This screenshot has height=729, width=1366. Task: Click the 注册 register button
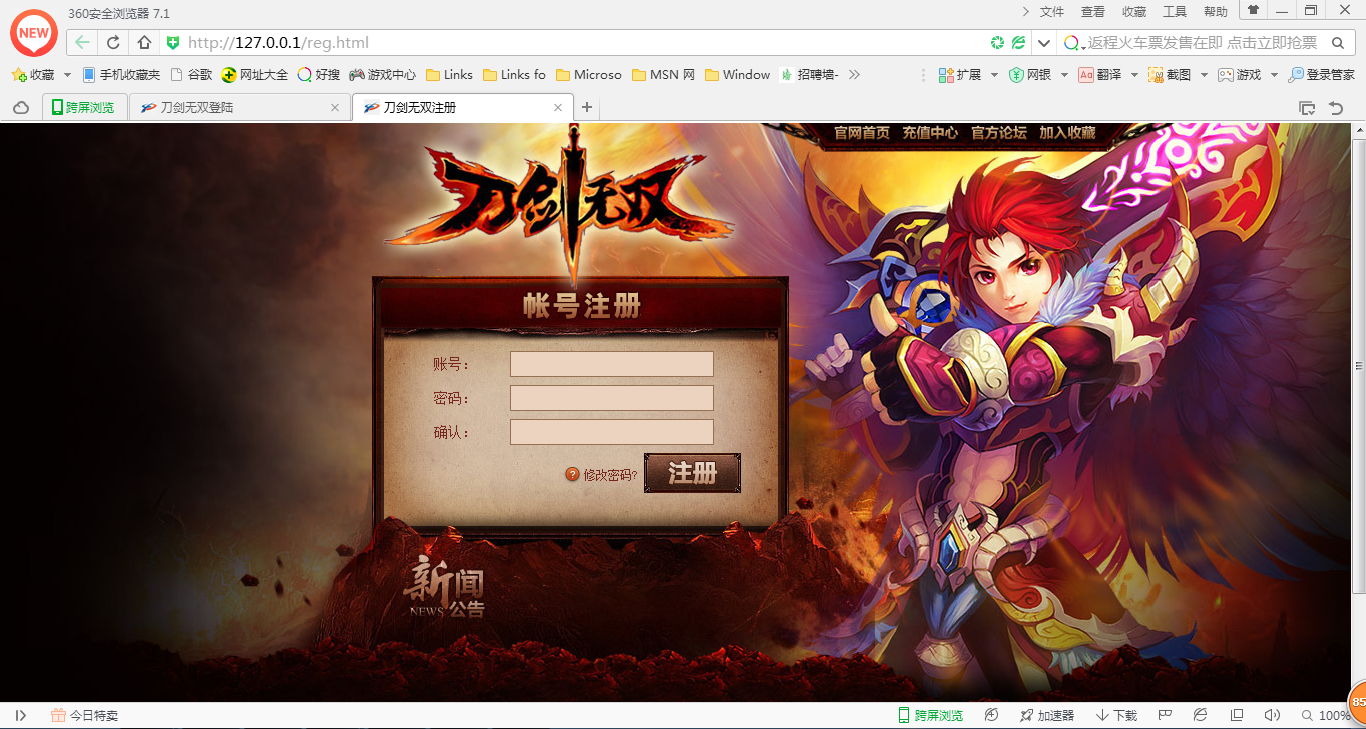[692, 473]
